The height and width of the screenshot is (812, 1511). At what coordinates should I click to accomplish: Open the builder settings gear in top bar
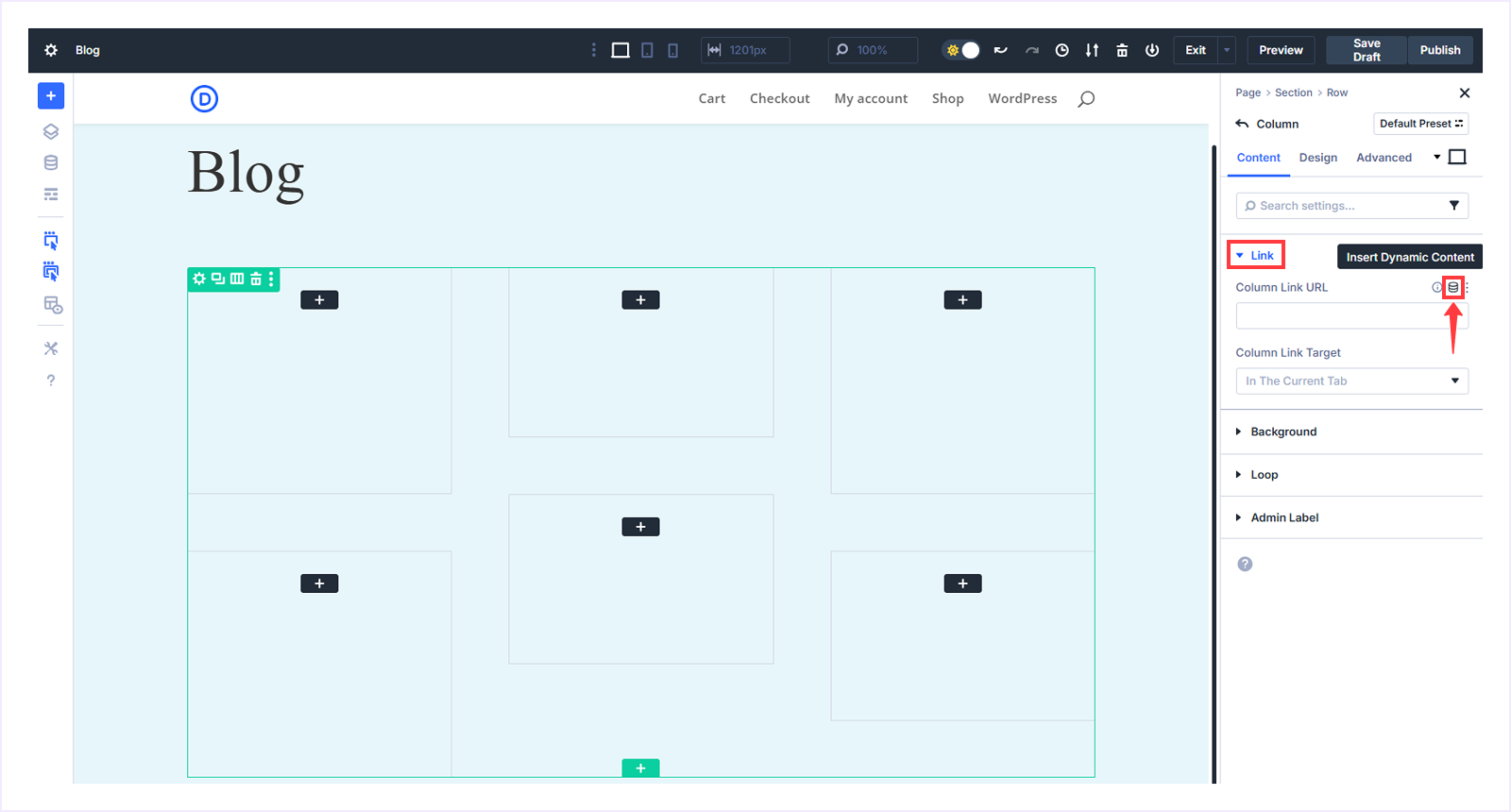(x=51, y=50)
